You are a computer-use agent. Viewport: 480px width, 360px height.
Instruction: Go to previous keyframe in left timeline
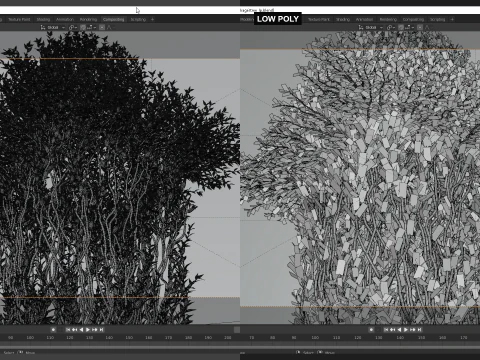click(75, 330)
